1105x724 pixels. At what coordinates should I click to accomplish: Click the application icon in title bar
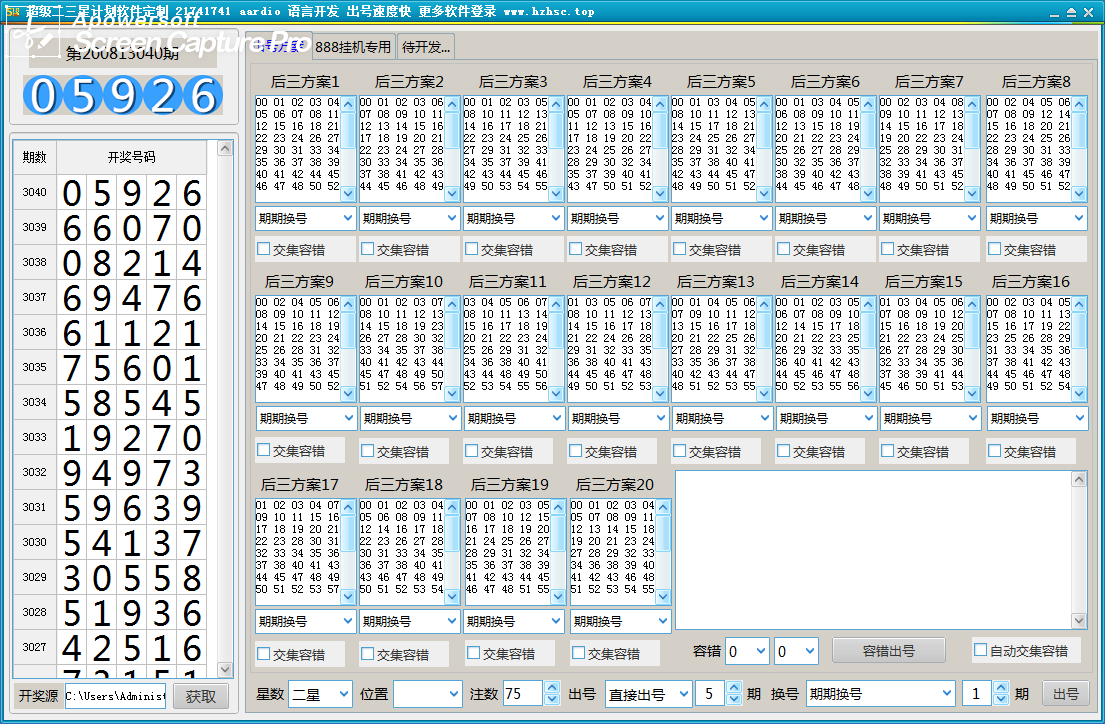(13, 11)
